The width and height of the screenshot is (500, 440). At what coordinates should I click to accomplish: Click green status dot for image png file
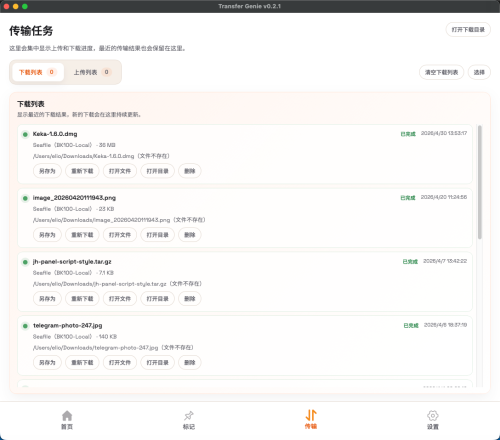pyautogui.click(x=25, y=198)
